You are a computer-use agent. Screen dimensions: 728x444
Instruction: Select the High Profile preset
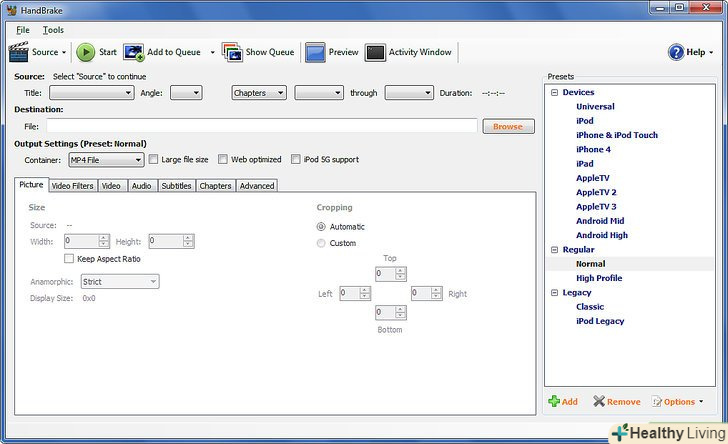[599, 278]
